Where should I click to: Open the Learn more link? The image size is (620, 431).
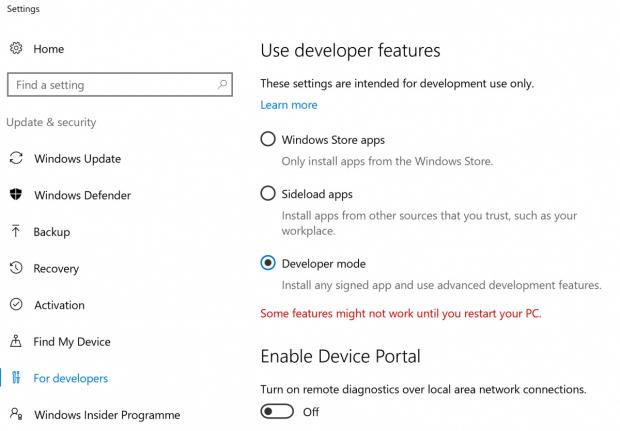click(x=289, y=105)
